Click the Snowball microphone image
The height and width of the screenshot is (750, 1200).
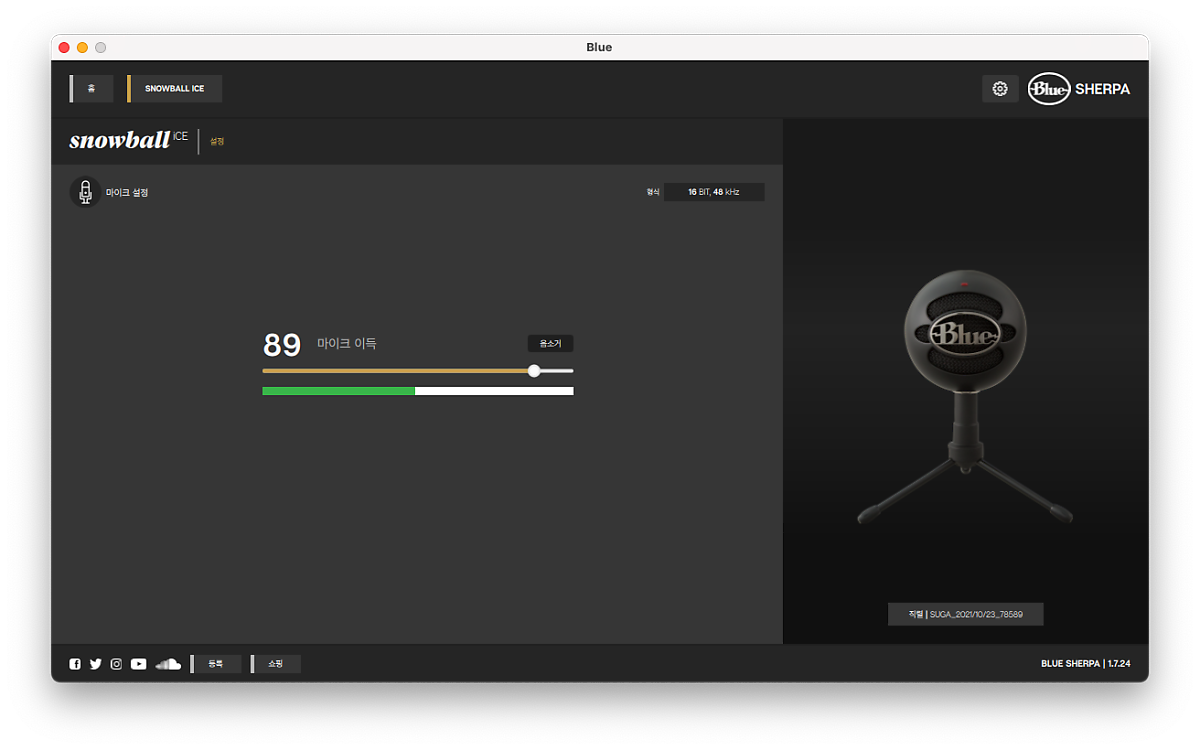point(965,397)
